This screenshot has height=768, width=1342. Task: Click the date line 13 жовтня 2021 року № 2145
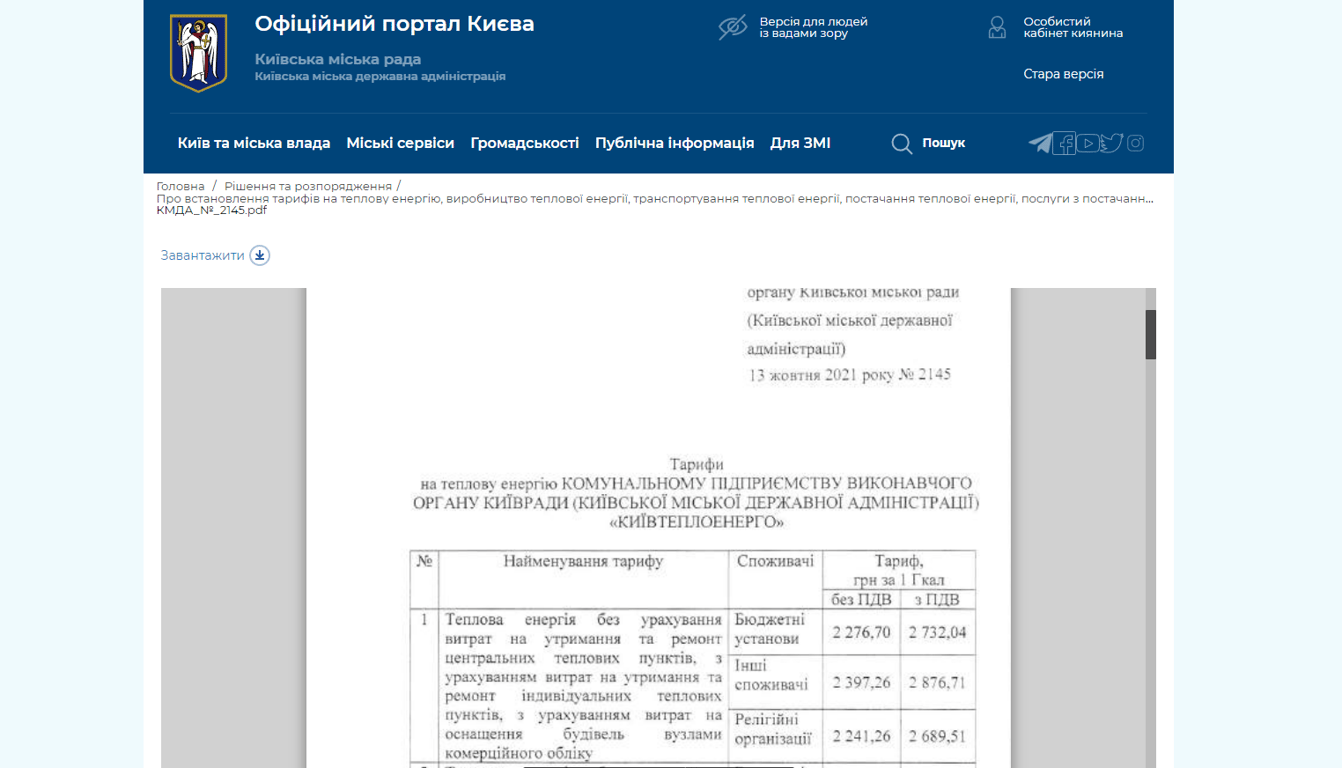point(850,375)
